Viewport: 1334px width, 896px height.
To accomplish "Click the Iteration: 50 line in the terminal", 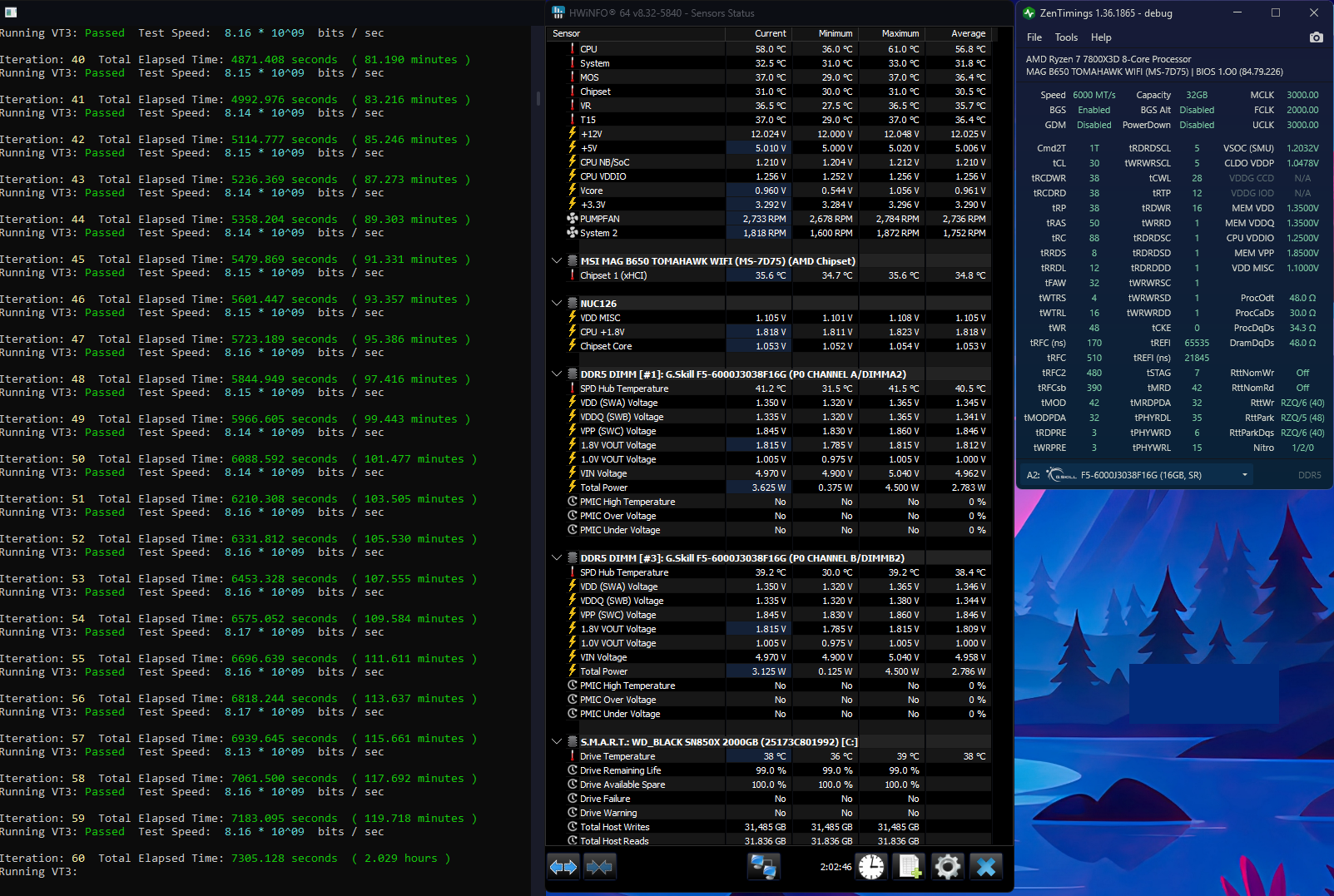I will click(239, 459).
